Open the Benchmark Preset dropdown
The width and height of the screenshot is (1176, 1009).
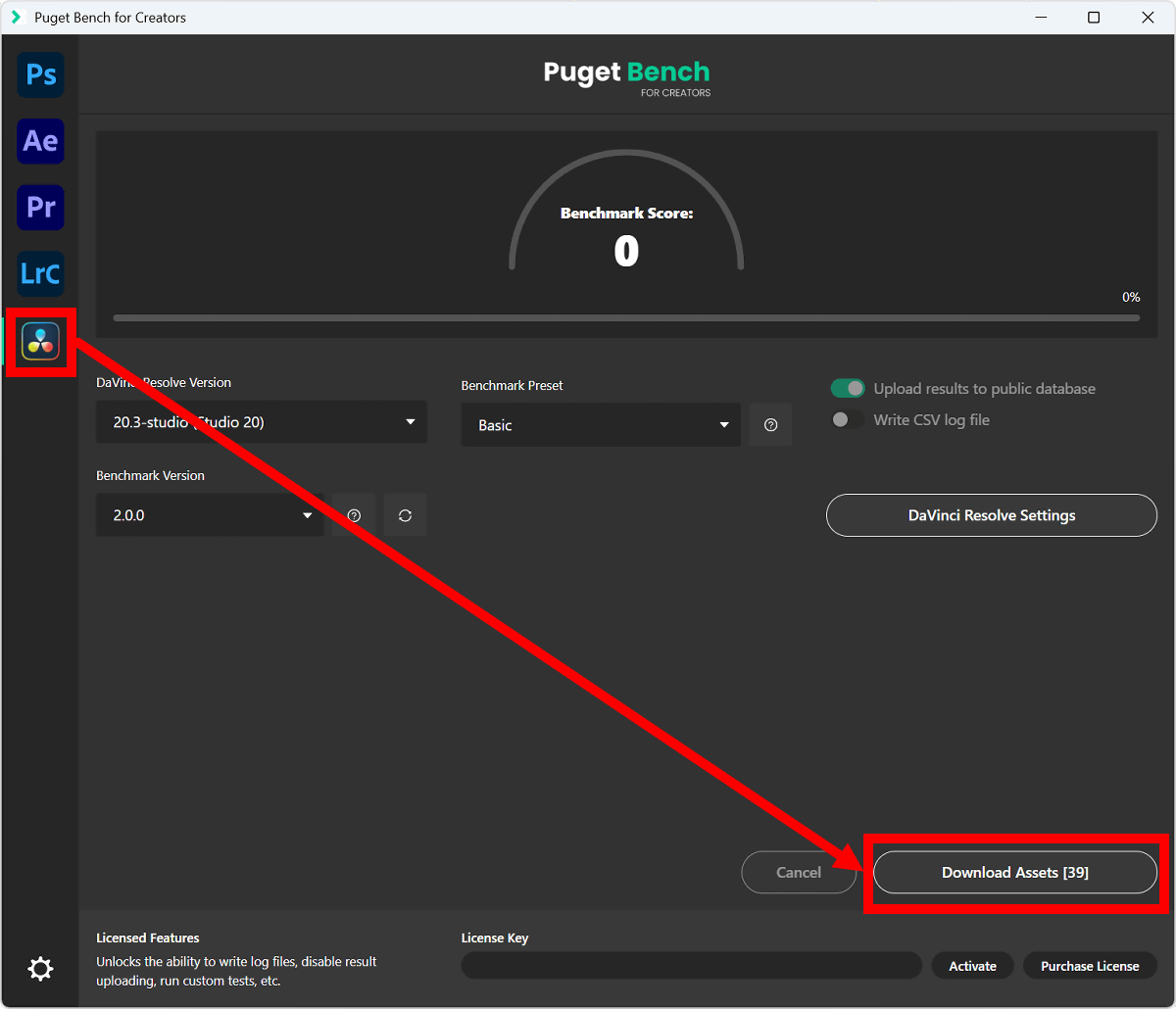[x=601, y=425]
